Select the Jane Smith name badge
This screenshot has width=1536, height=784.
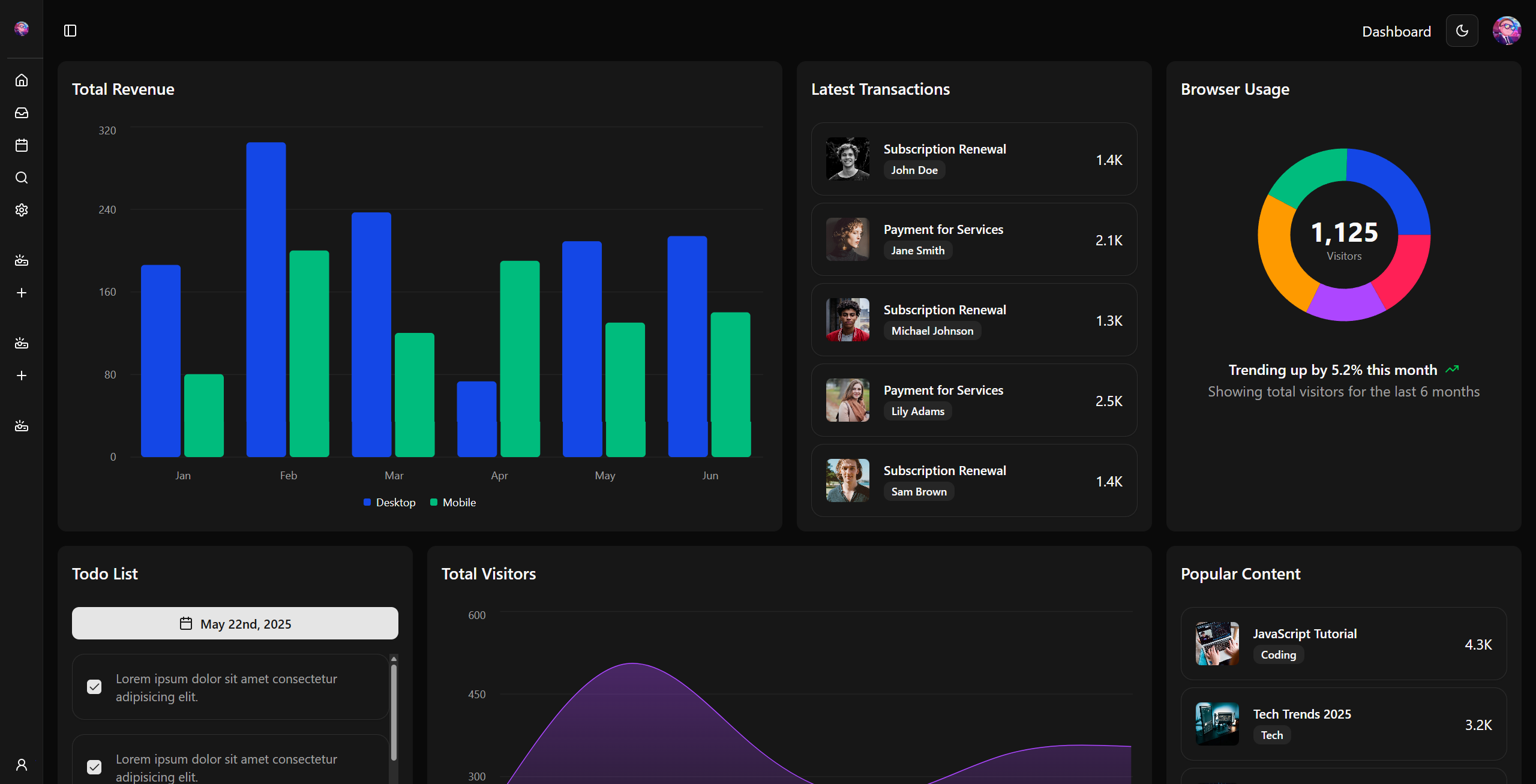918,250
